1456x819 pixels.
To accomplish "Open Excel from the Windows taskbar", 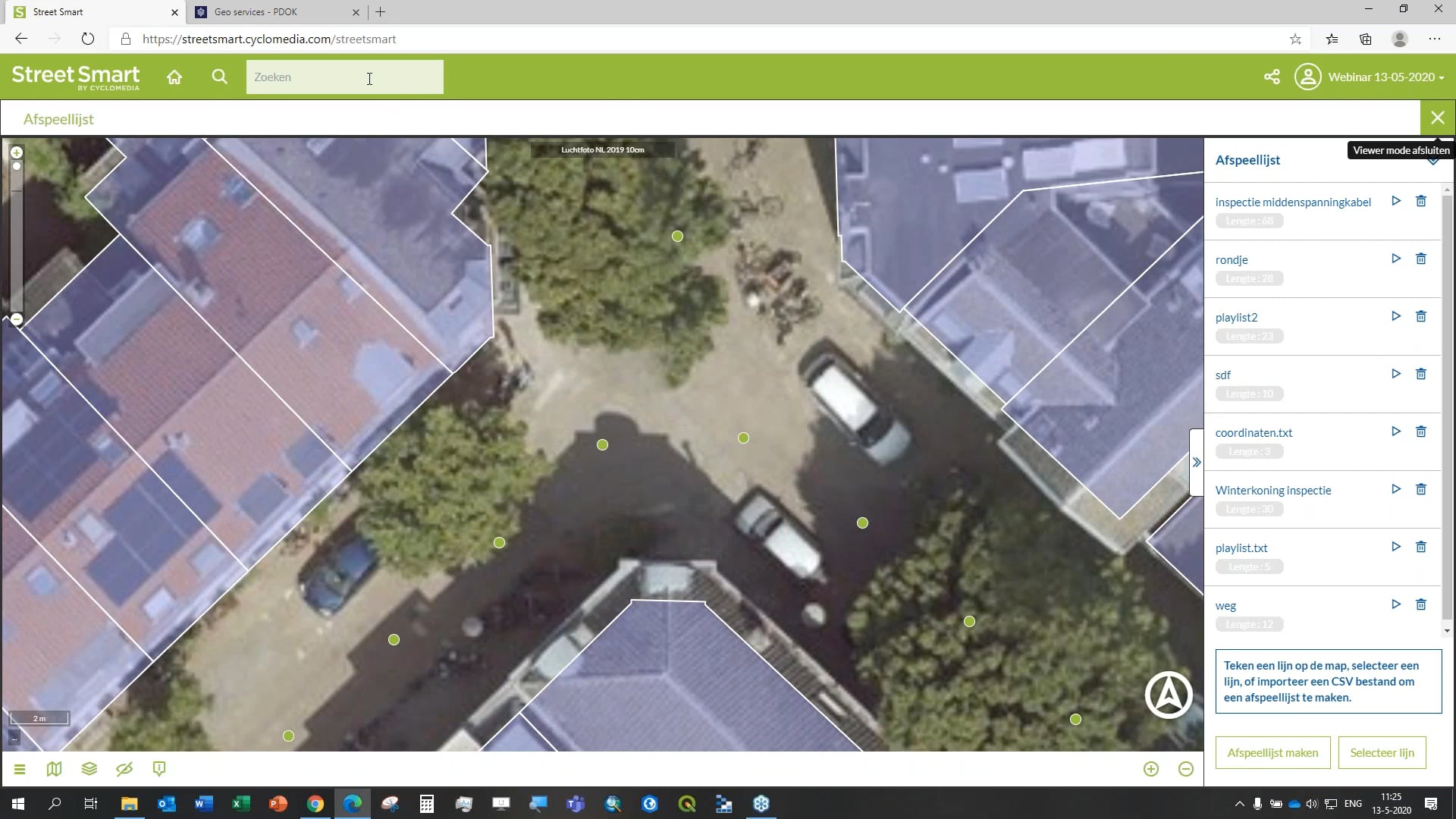I will point(240,803).
